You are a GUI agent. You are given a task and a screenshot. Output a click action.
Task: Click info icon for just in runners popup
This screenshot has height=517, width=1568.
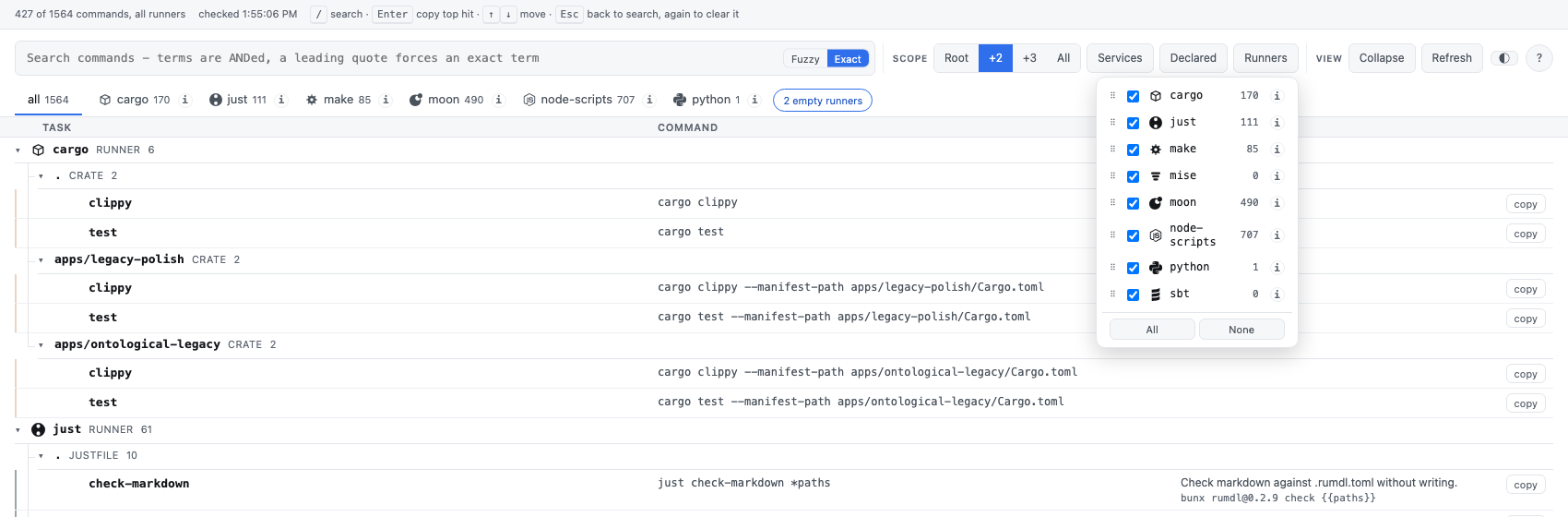tap(1277, 123)
